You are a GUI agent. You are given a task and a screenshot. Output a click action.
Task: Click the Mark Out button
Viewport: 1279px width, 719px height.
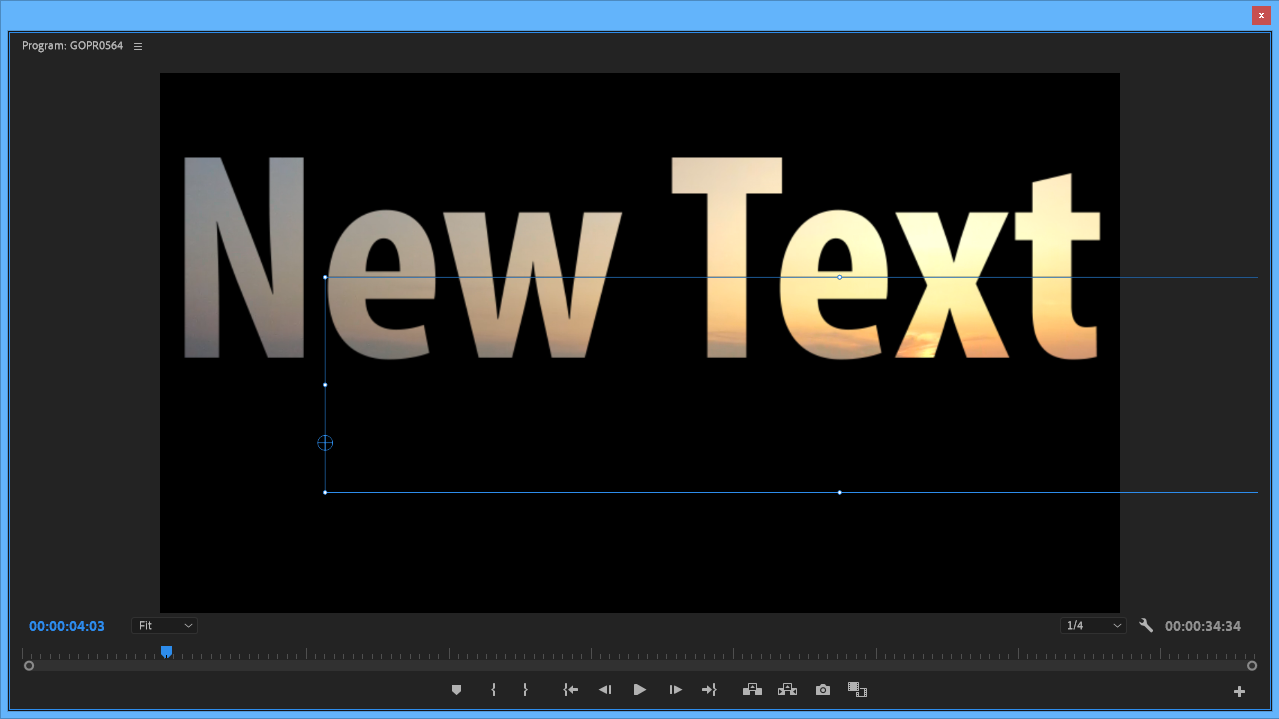525,690
